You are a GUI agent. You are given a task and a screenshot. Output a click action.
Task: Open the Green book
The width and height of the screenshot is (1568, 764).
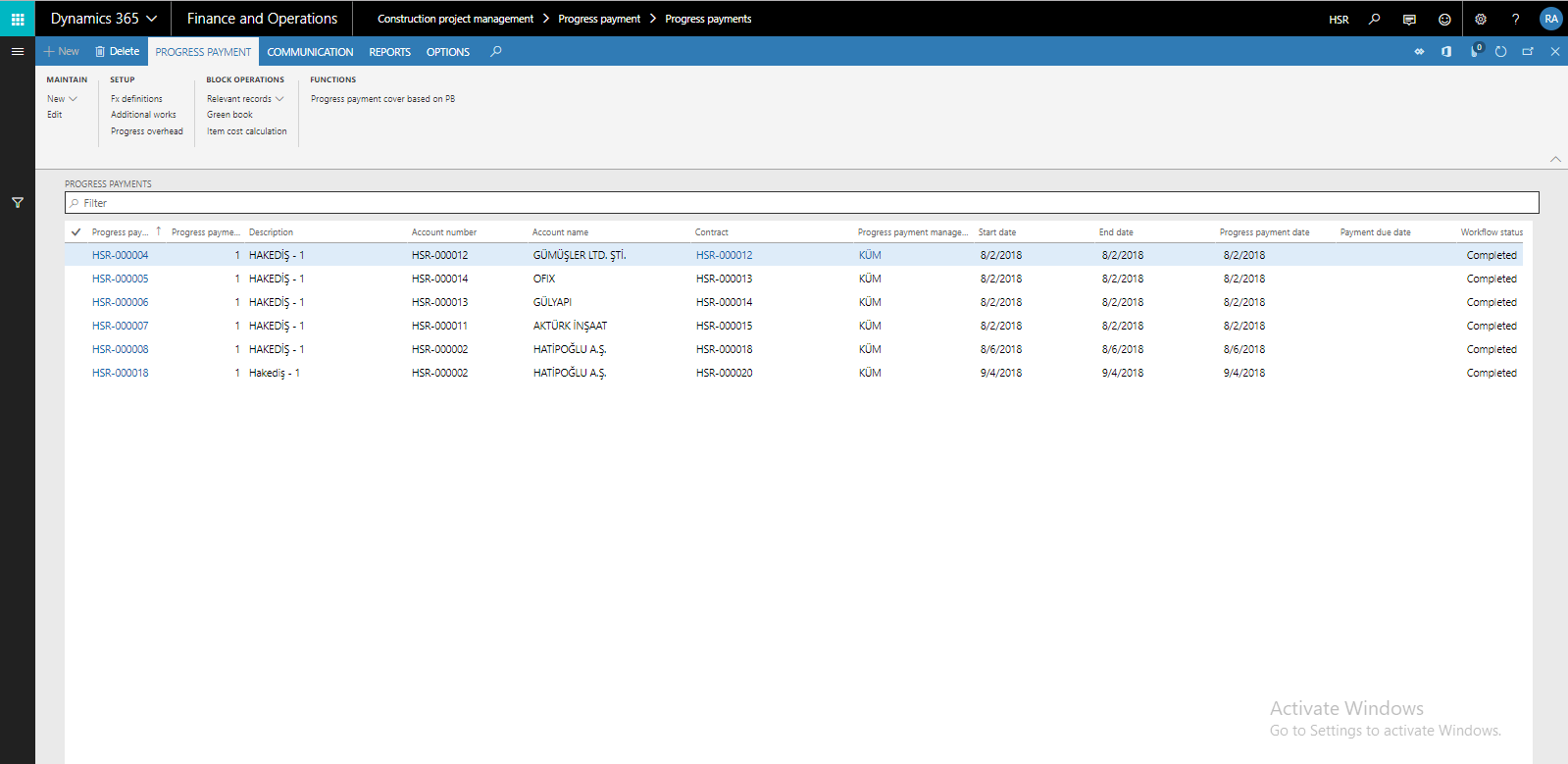[x=229, y=115]
